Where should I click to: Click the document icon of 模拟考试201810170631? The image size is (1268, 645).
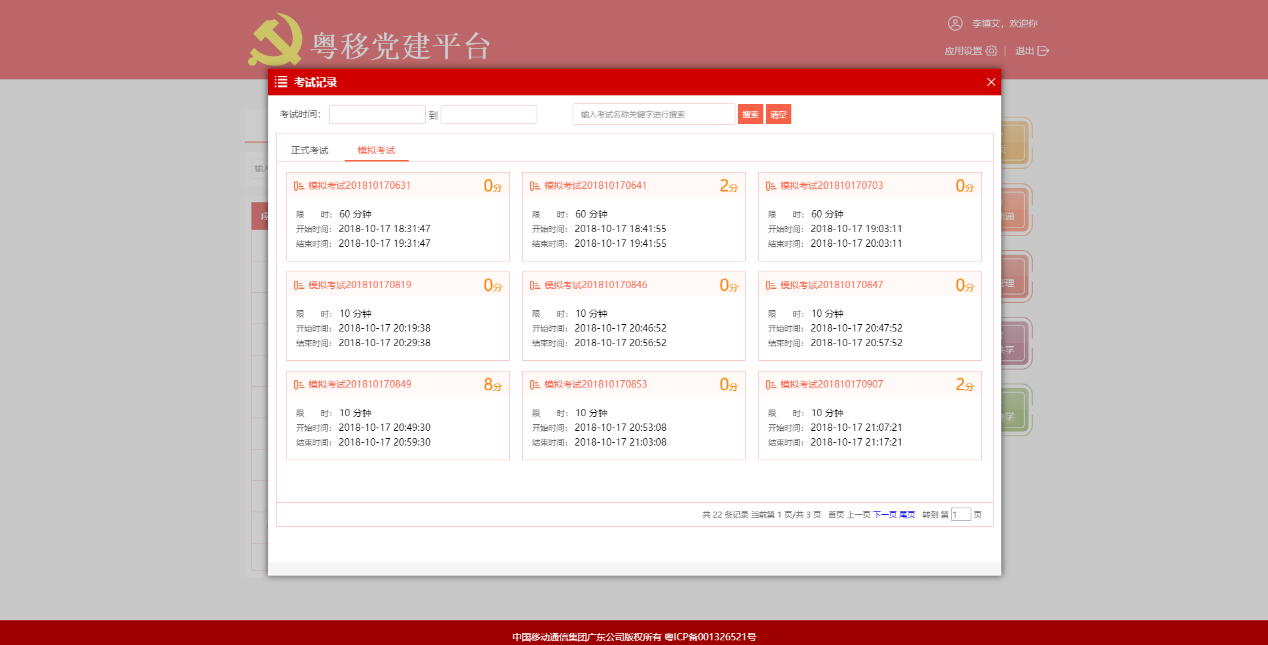pyautogui.click(x=298, y=186)
